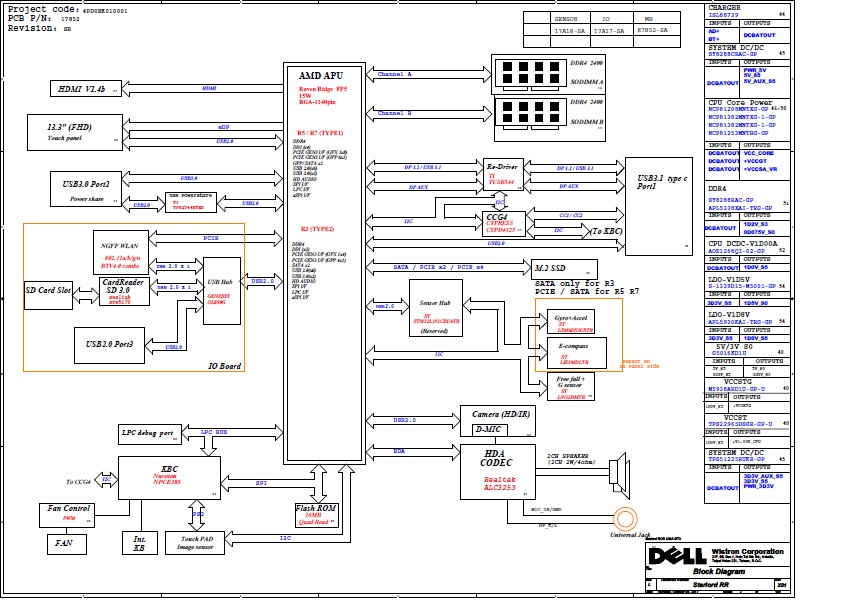Click the Starlord RR text
The width and height of the screenshot is (851, 601).
point(710,585)
